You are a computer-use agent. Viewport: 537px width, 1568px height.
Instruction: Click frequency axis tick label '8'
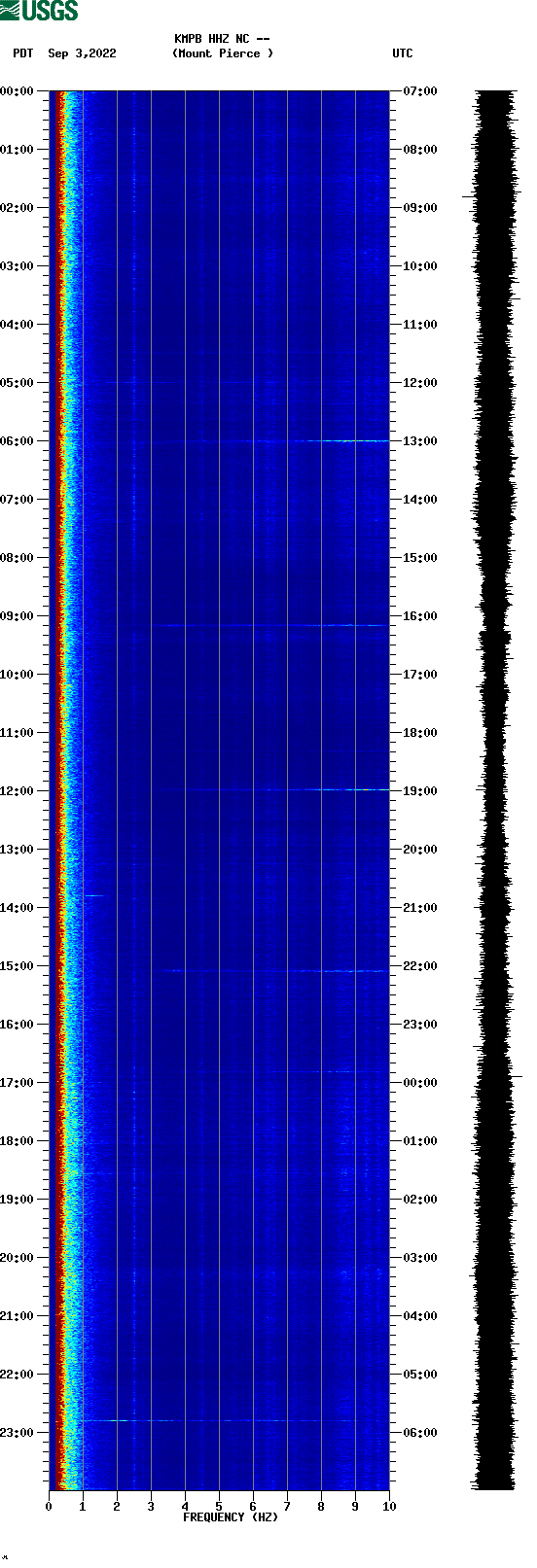(321, 1507)
